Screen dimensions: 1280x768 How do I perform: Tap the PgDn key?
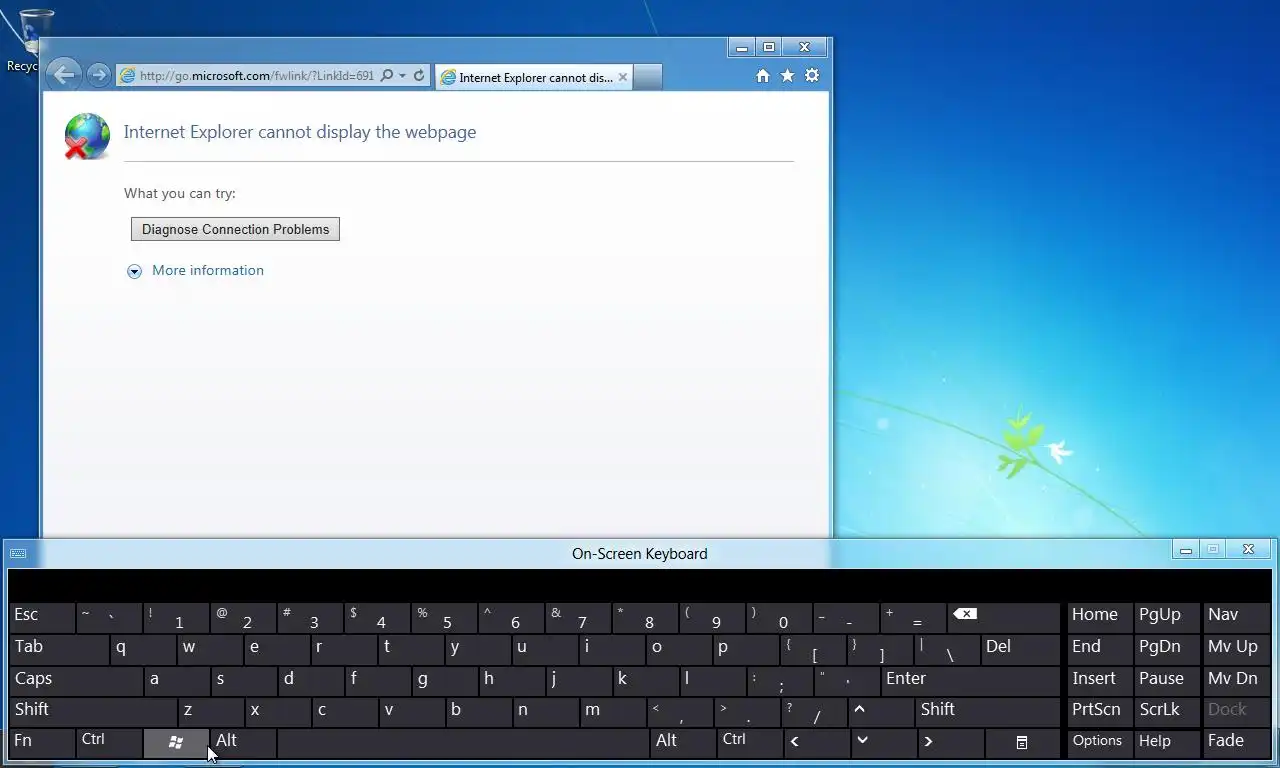pos(1166,650)
